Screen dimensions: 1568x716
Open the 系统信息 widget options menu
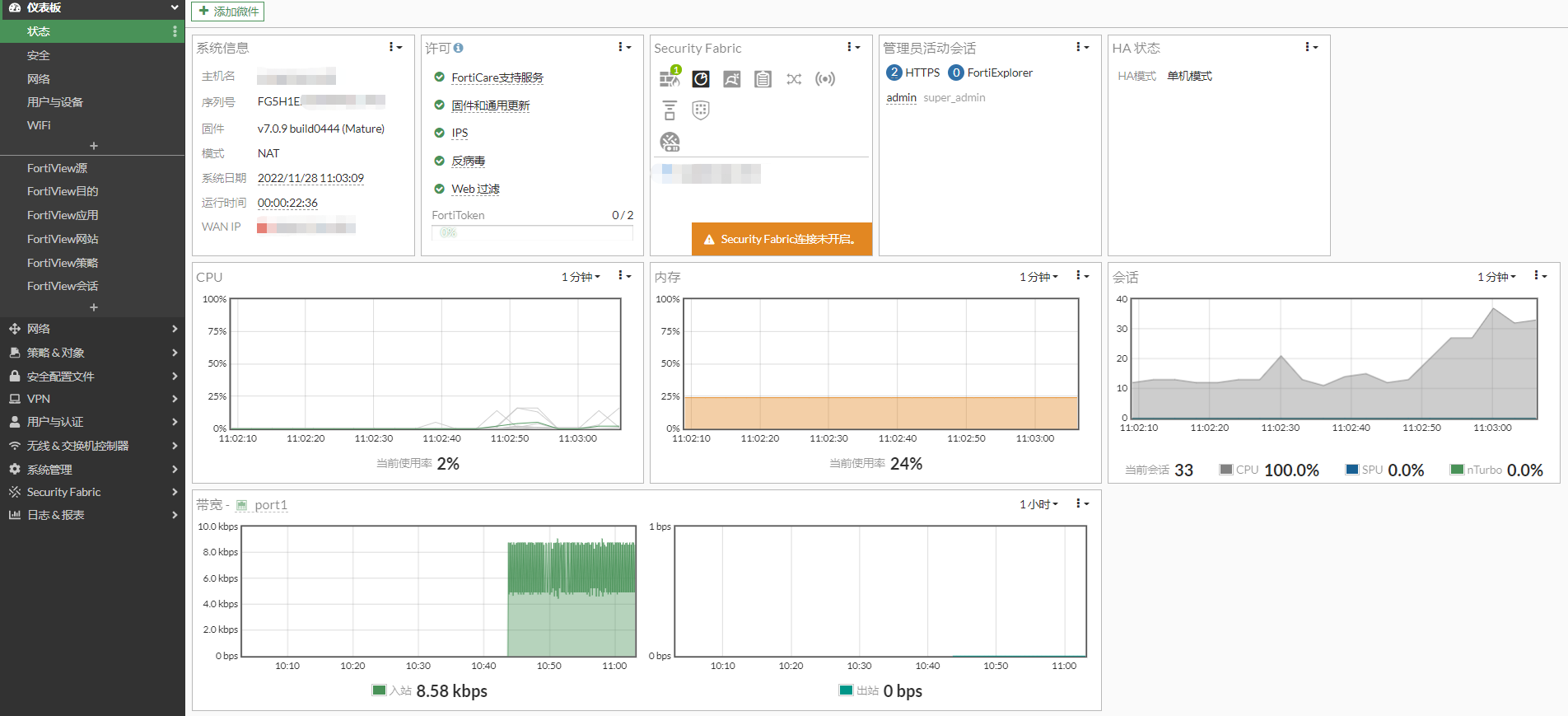click(395, 48)
